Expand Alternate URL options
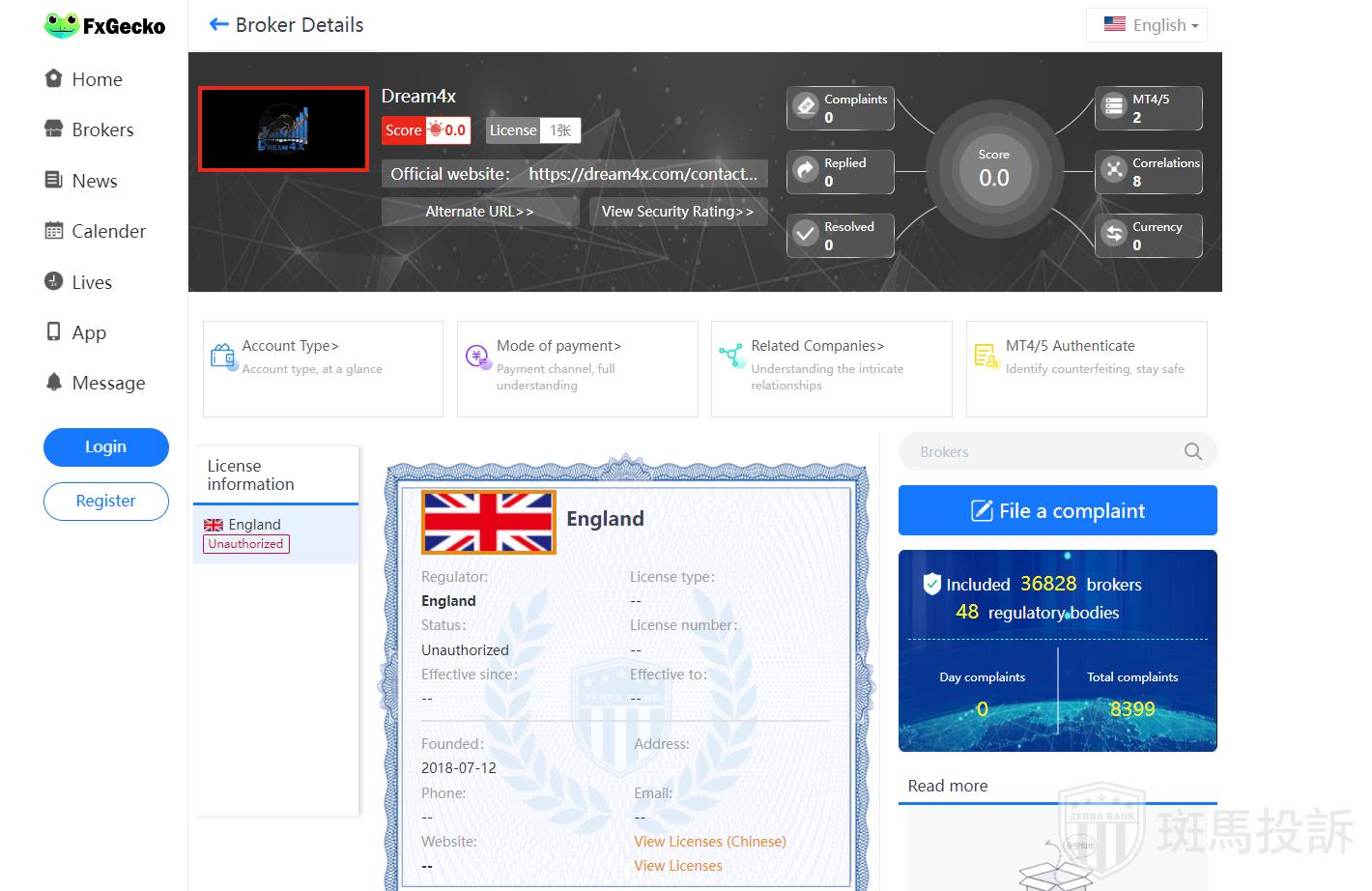 479,212
